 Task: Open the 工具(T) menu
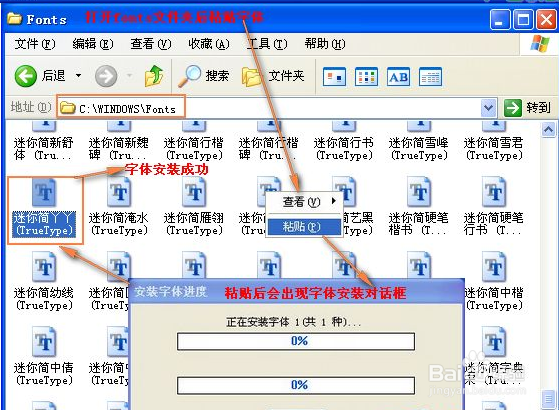click(x=267, y=44)
